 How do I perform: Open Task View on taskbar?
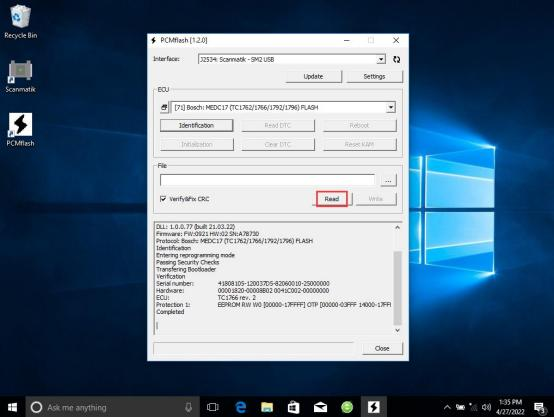coord(213,407)
